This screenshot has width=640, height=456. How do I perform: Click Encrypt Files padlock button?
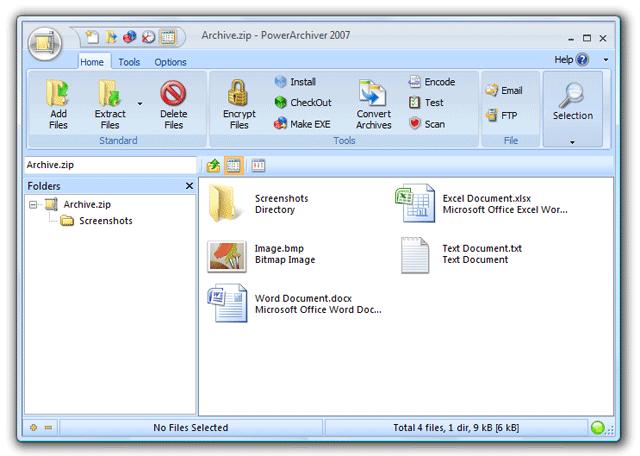tap(239, 105)
